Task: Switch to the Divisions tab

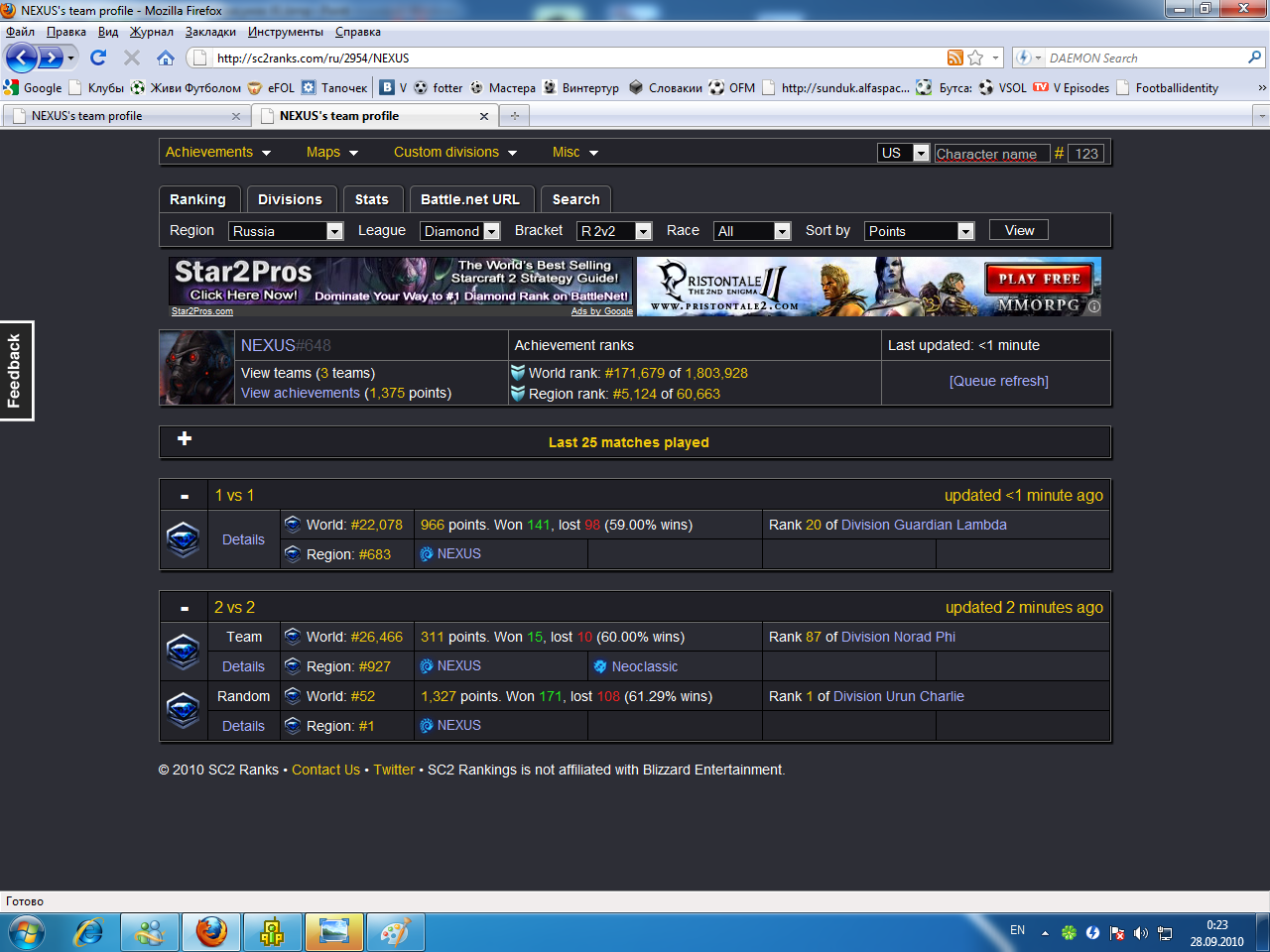Action: [x=291, y=199]
